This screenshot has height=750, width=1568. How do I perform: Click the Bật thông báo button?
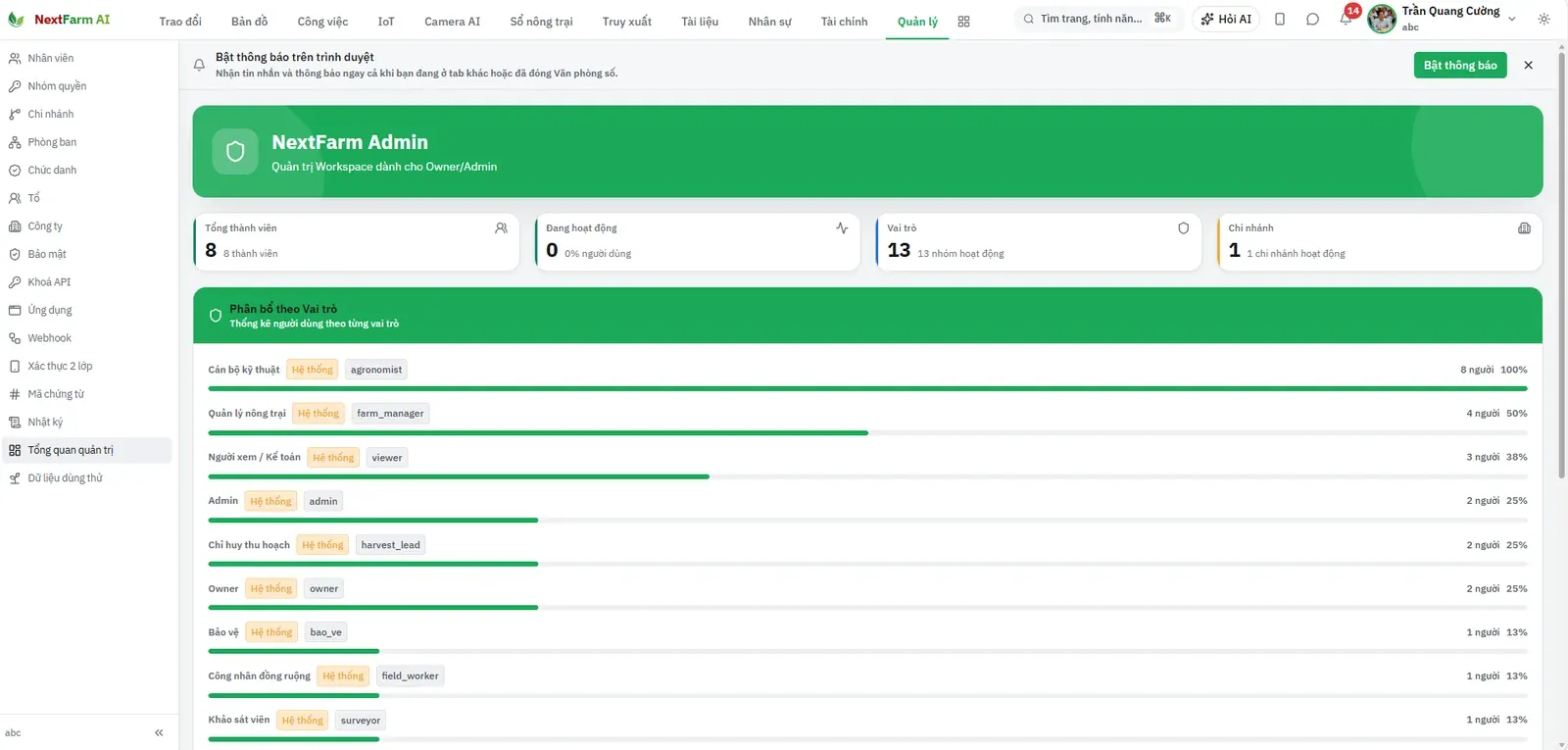pyautogui.click(x=1460, y=66)
